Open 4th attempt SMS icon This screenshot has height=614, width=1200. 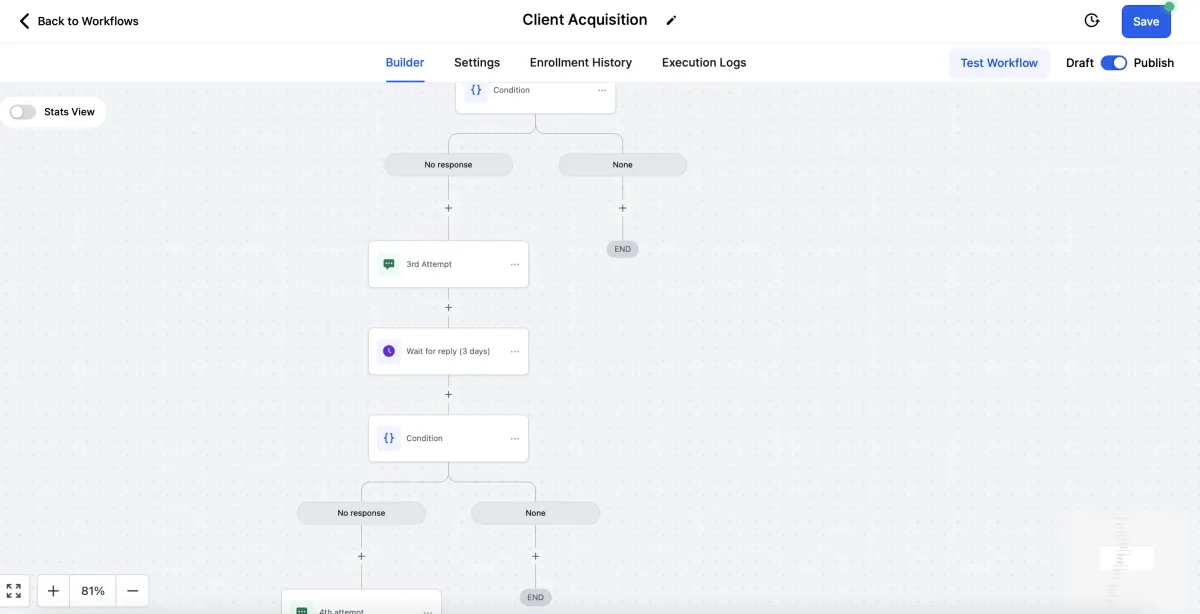click(x=301, y=608)
